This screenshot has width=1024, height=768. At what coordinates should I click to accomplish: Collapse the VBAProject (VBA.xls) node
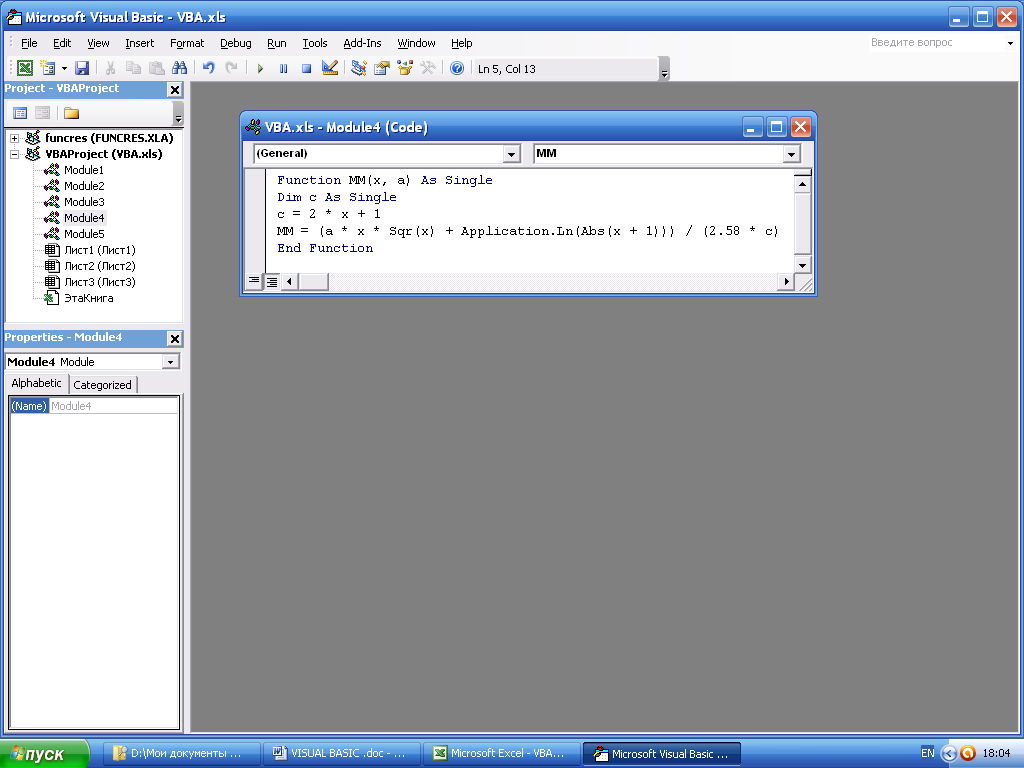pyautogui.click(x=14, y=155)
